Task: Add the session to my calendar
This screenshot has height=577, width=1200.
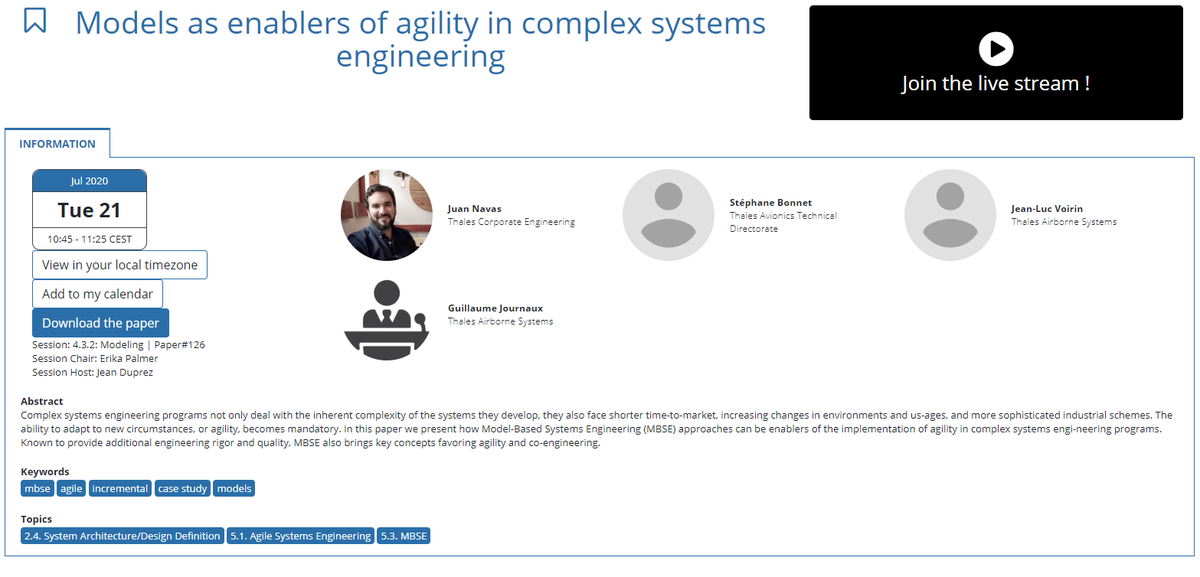Action: click(x=98, y=294)
